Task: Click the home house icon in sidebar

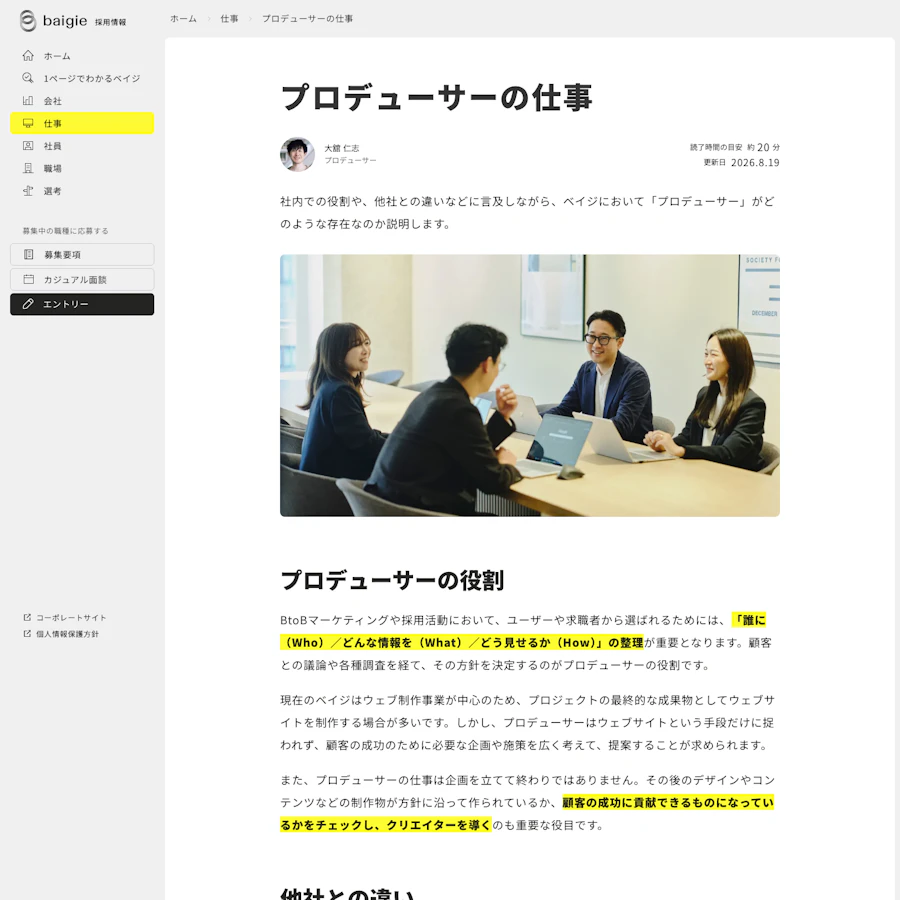Action: [28, 56]
